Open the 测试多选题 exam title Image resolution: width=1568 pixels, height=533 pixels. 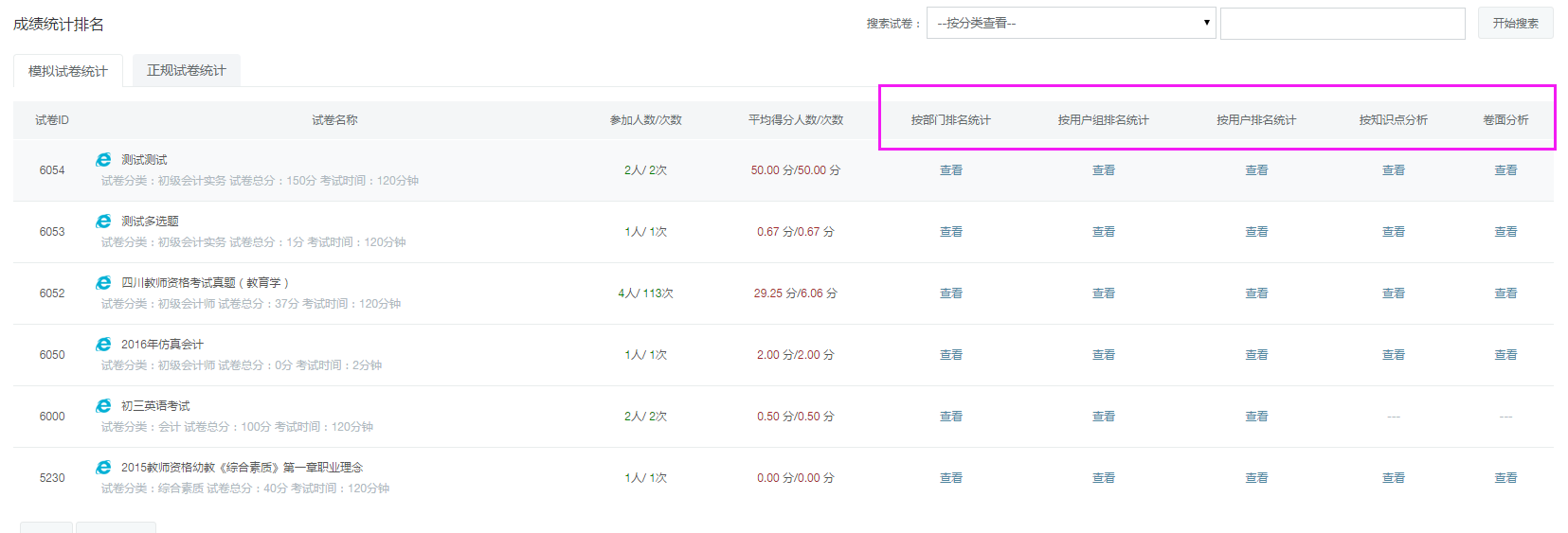(x=150, y=222)
